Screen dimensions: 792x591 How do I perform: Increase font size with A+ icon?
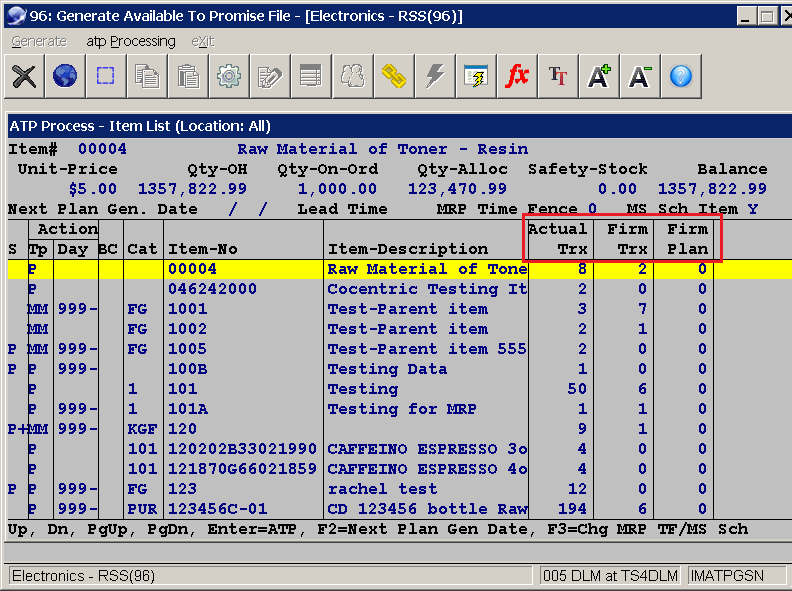(599, 77)
